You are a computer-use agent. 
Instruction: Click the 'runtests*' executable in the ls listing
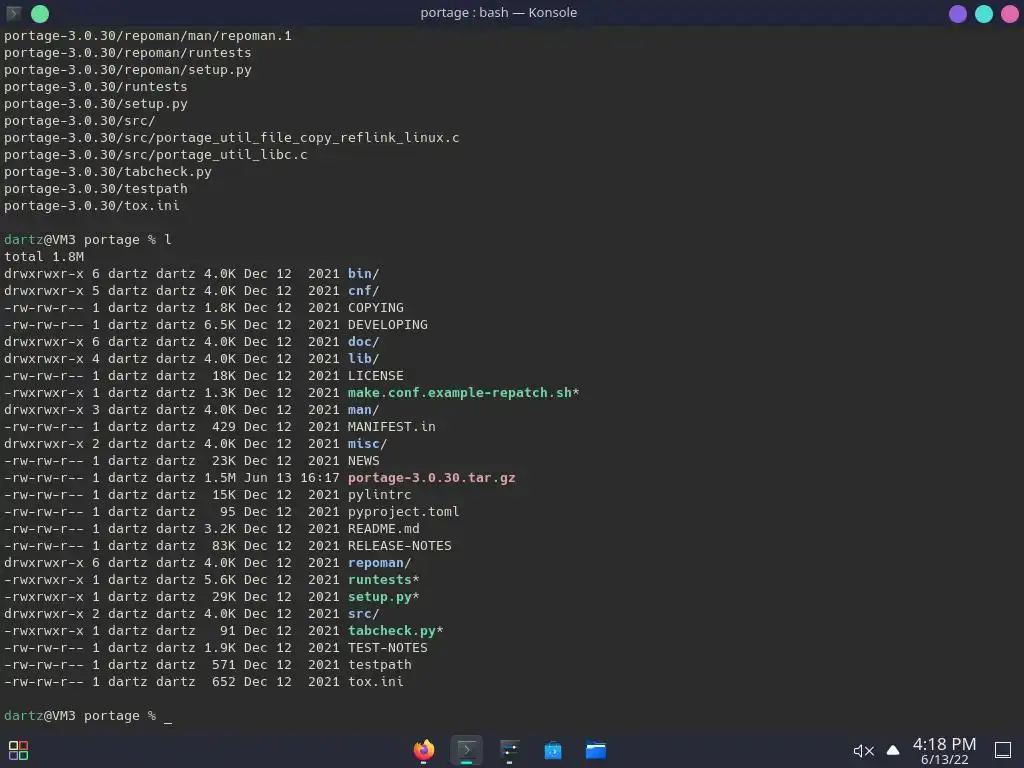pyautogui.click(x=383, y=579)
